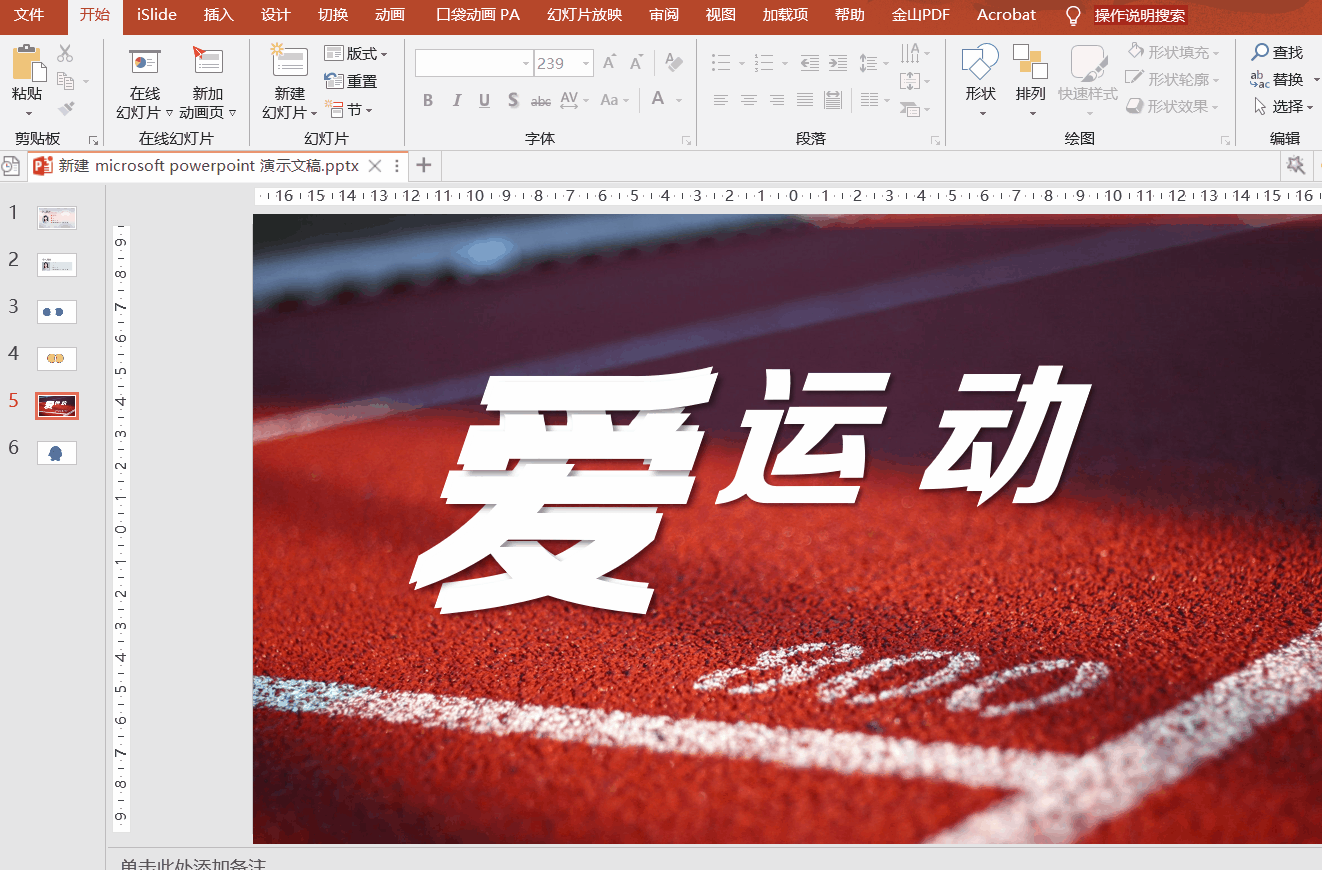
Task: Click the Copy icon in clipboard group
Action: click(66, 81)
